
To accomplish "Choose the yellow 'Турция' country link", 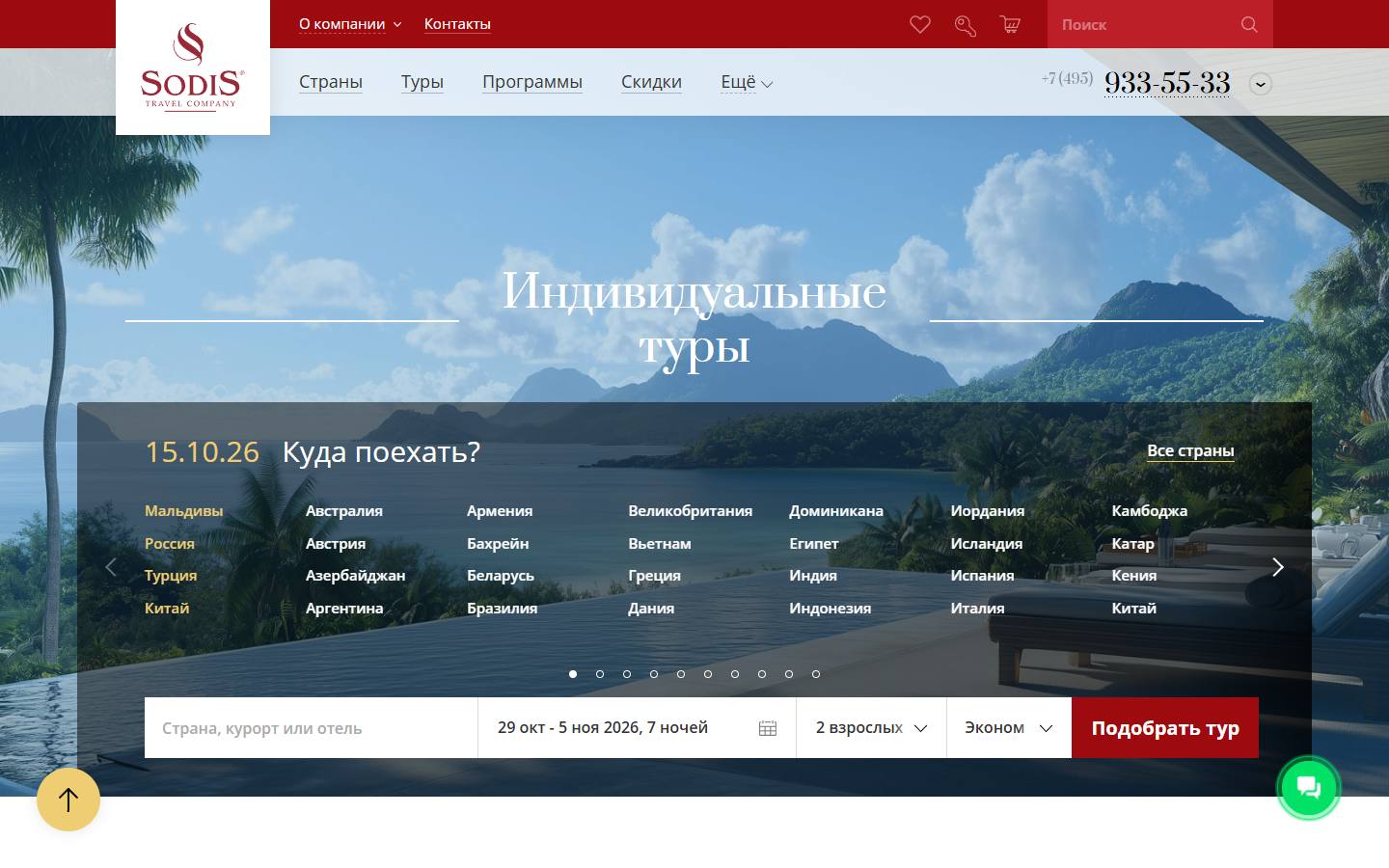I will (171, 575).
